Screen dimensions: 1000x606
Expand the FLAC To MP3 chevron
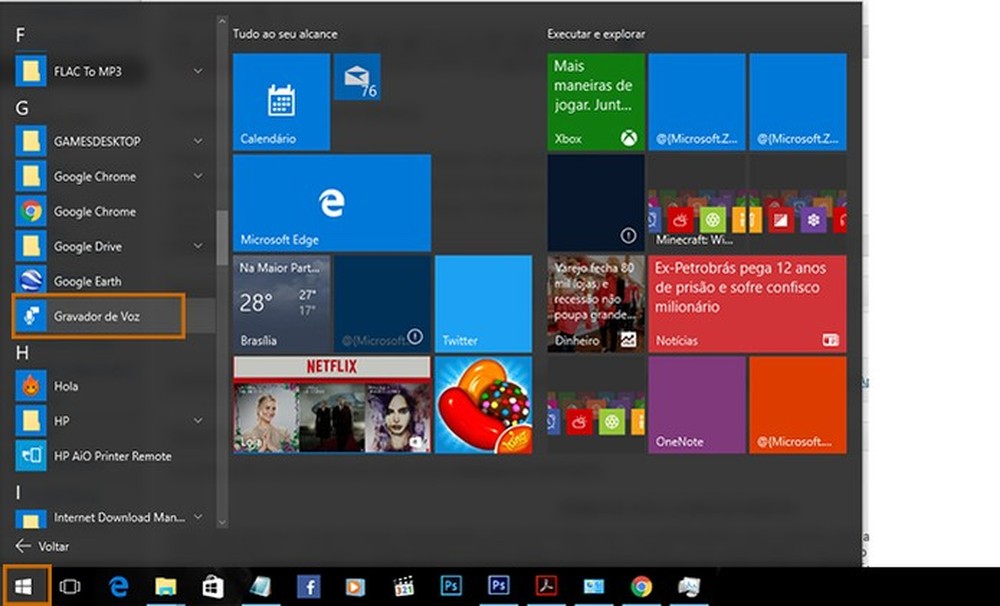(198, 71)
